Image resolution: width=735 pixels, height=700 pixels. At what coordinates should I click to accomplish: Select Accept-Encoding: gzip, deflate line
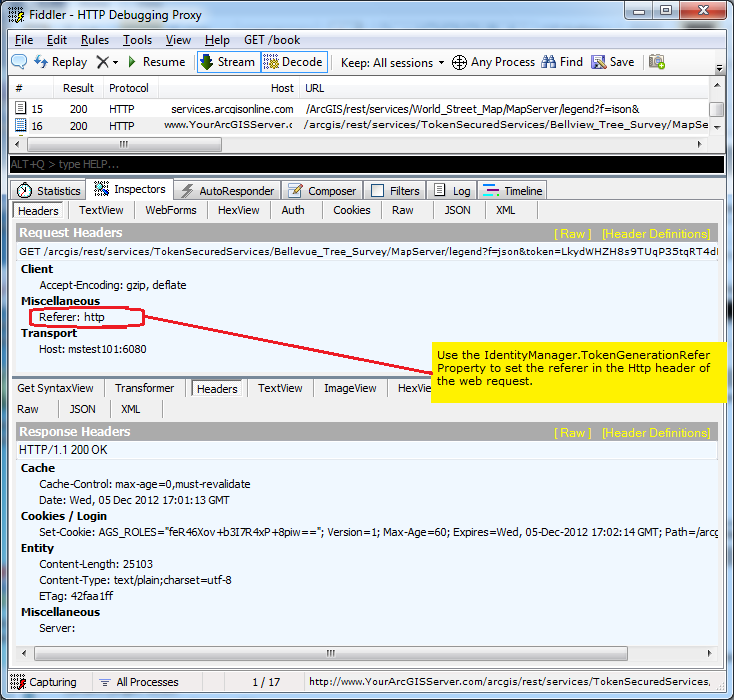[x=112, y=285]
